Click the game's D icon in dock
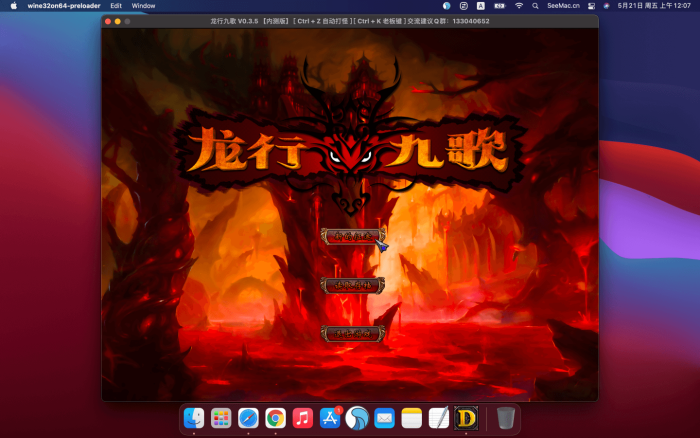Image resolution: width=700 pixels, height=438 pixels. point(466,418)
